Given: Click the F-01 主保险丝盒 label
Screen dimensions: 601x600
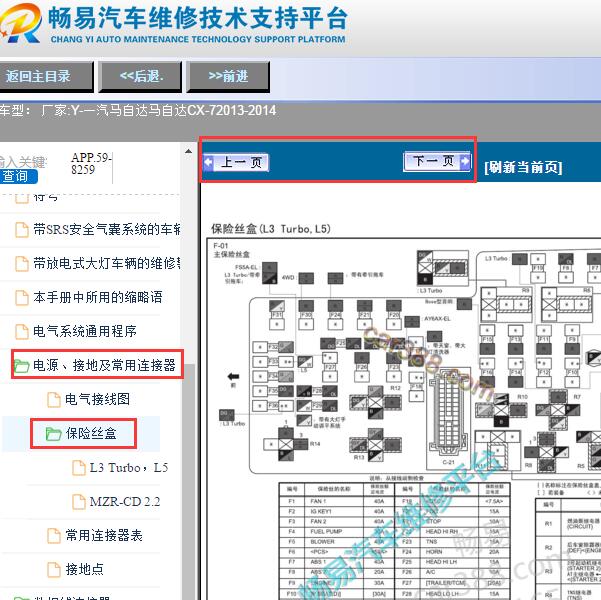Looking at the screenshot, I should coord(231,250).
